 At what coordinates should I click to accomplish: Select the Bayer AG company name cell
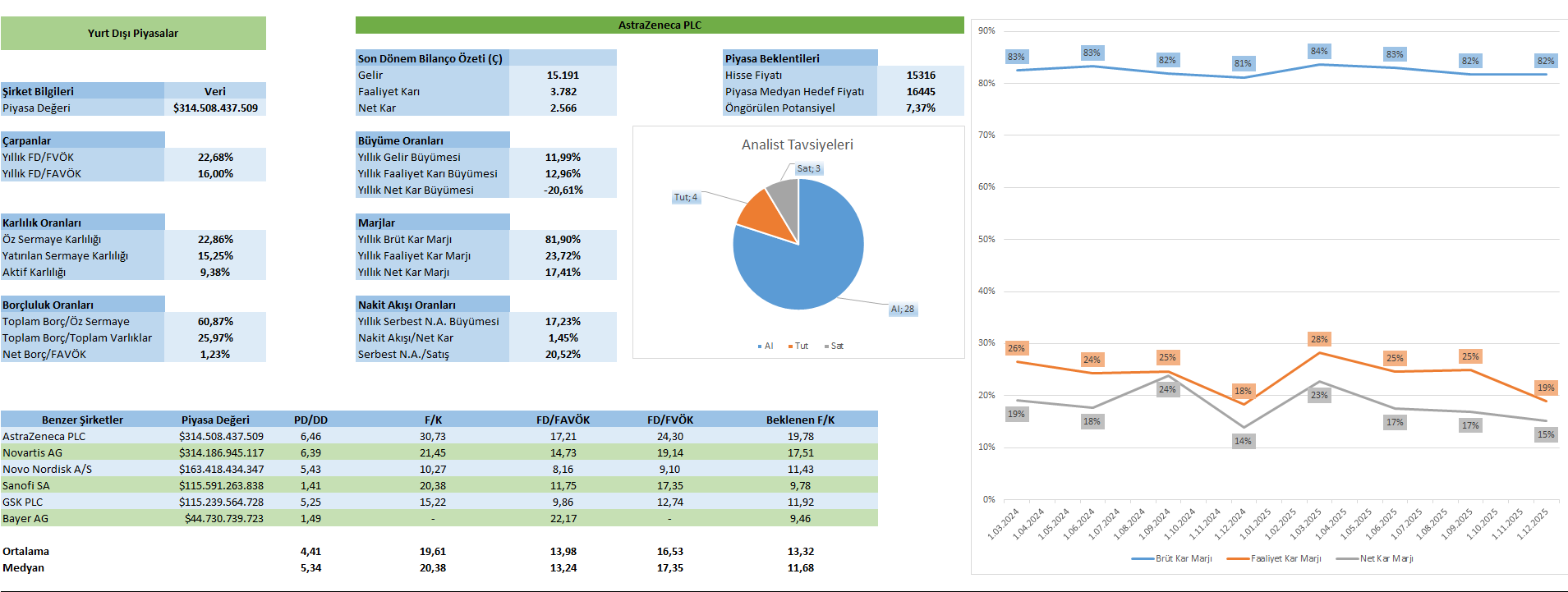(25, 518)
